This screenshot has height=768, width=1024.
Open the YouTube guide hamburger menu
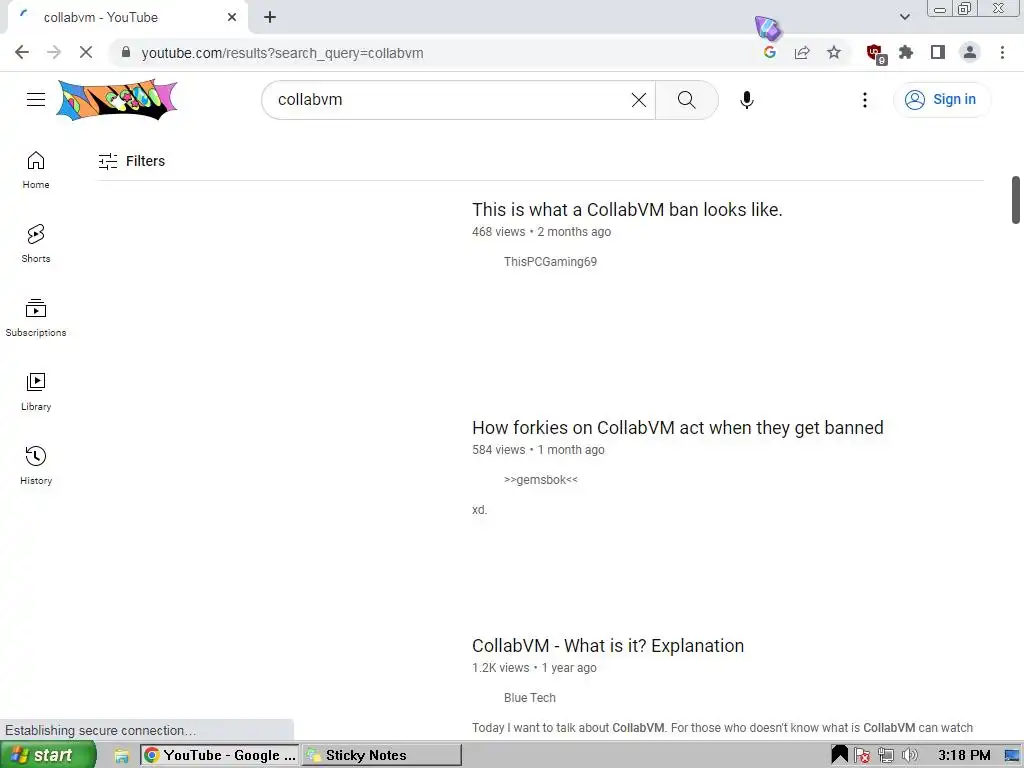(36, 99)
